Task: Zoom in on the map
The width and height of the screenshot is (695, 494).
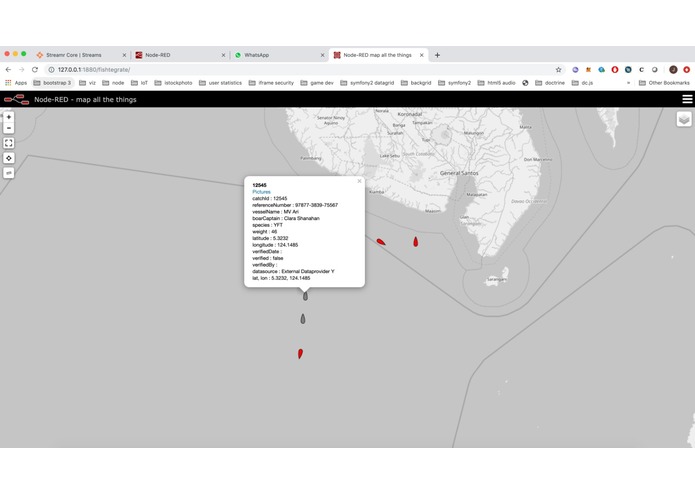Action: 8,117
